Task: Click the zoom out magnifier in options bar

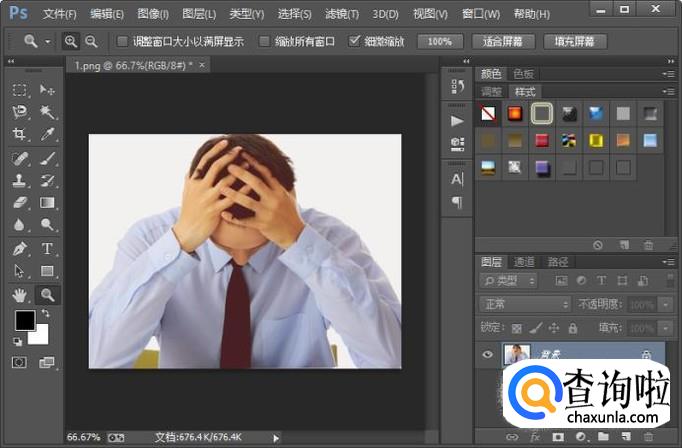Action: coord(91,41)
